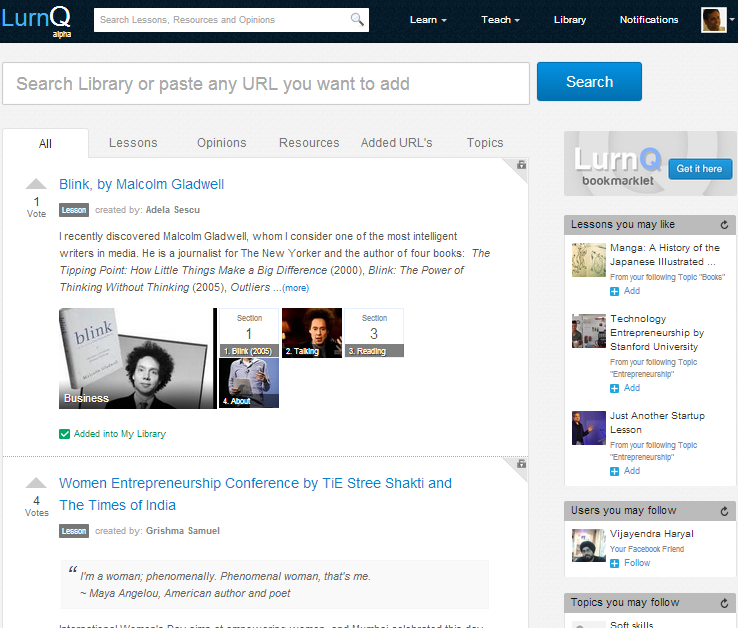The height and width of the screenshot is (628, 738).
Task: Click the Library search or URL field
Action: [266, 83]
